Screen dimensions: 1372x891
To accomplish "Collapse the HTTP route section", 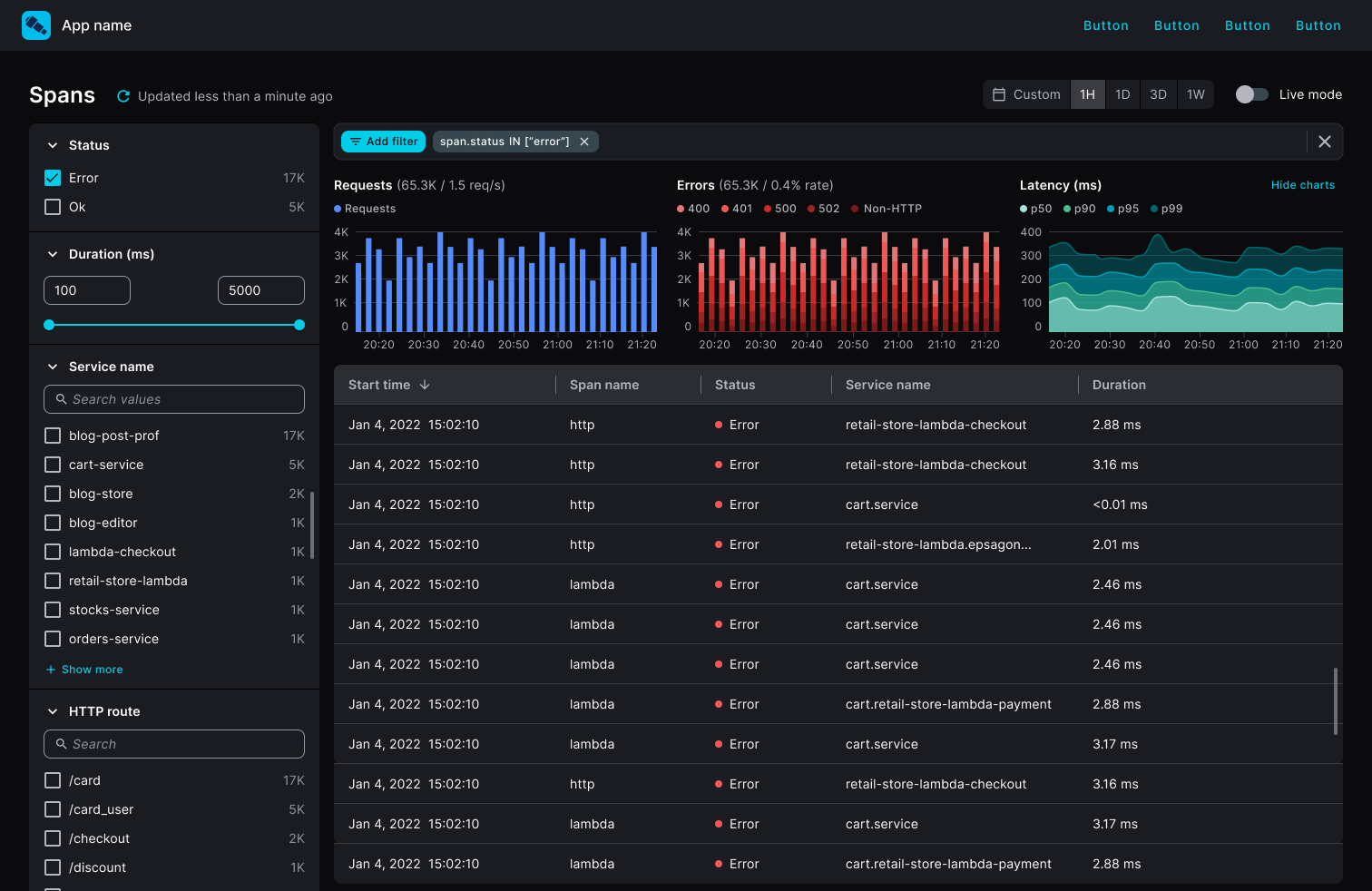I will [53, 711].
